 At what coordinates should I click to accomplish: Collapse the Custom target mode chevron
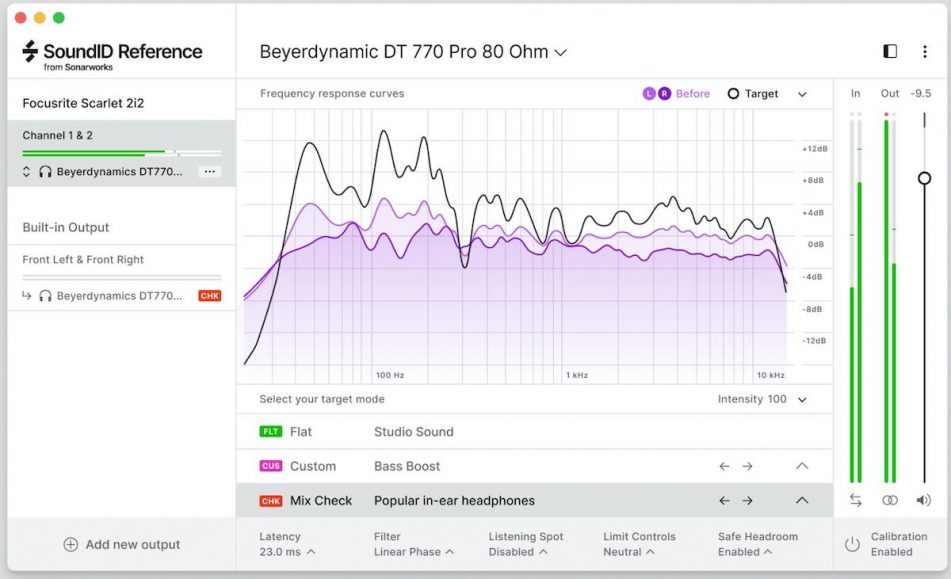[x=802, y=466]
